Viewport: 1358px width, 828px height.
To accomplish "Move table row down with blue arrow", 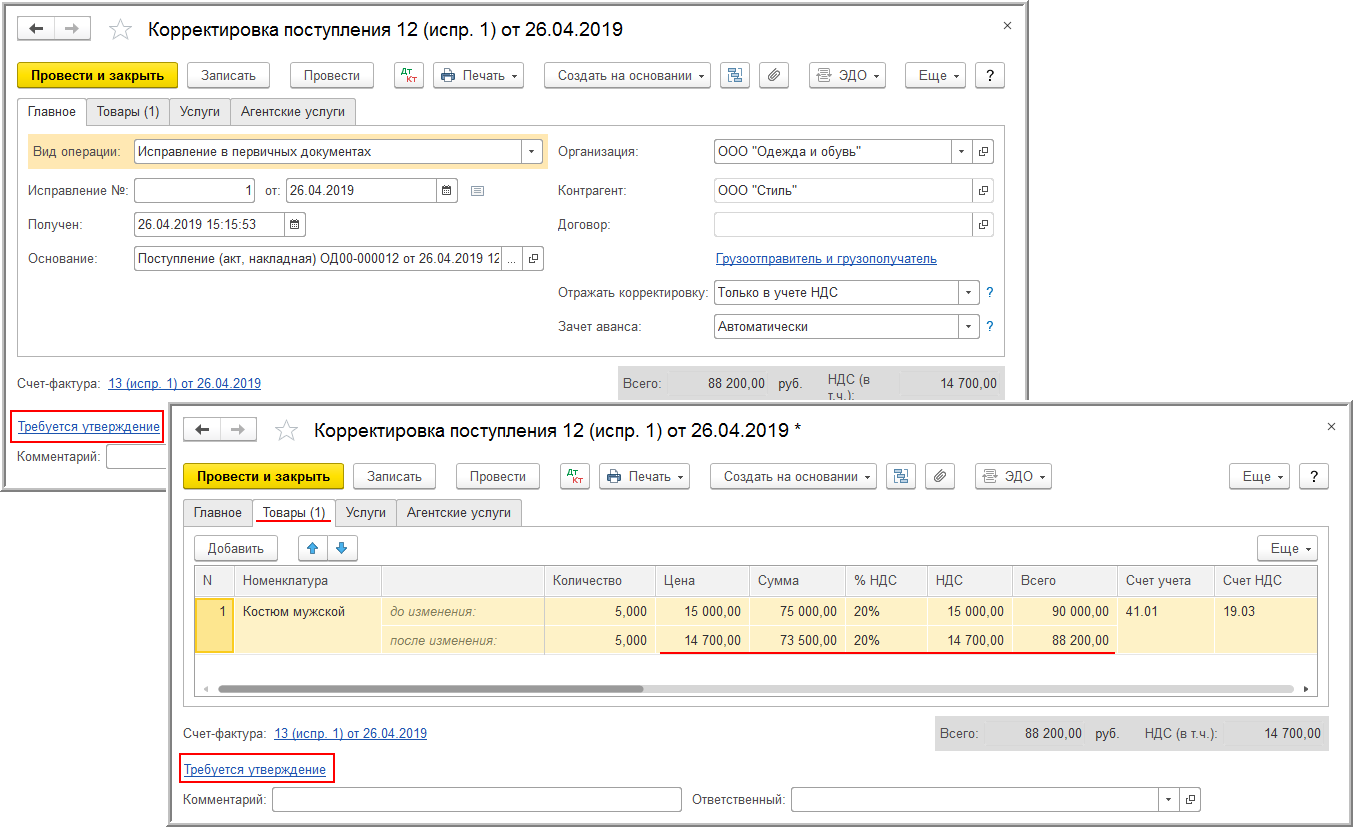I will tap(342, 548).
